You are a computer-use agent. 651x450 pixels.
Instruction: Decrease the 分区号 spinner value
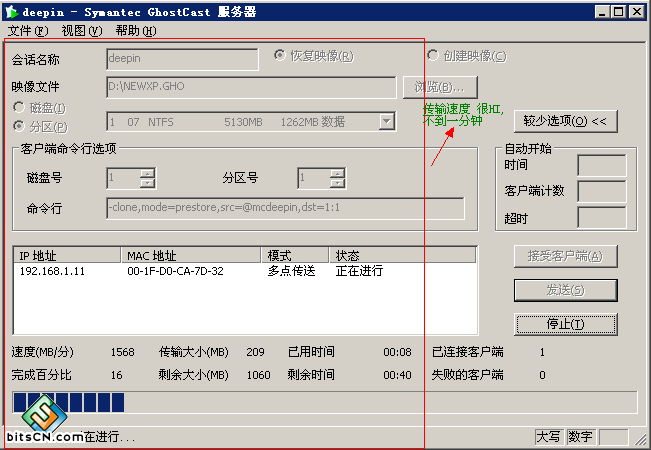point(338,183)
